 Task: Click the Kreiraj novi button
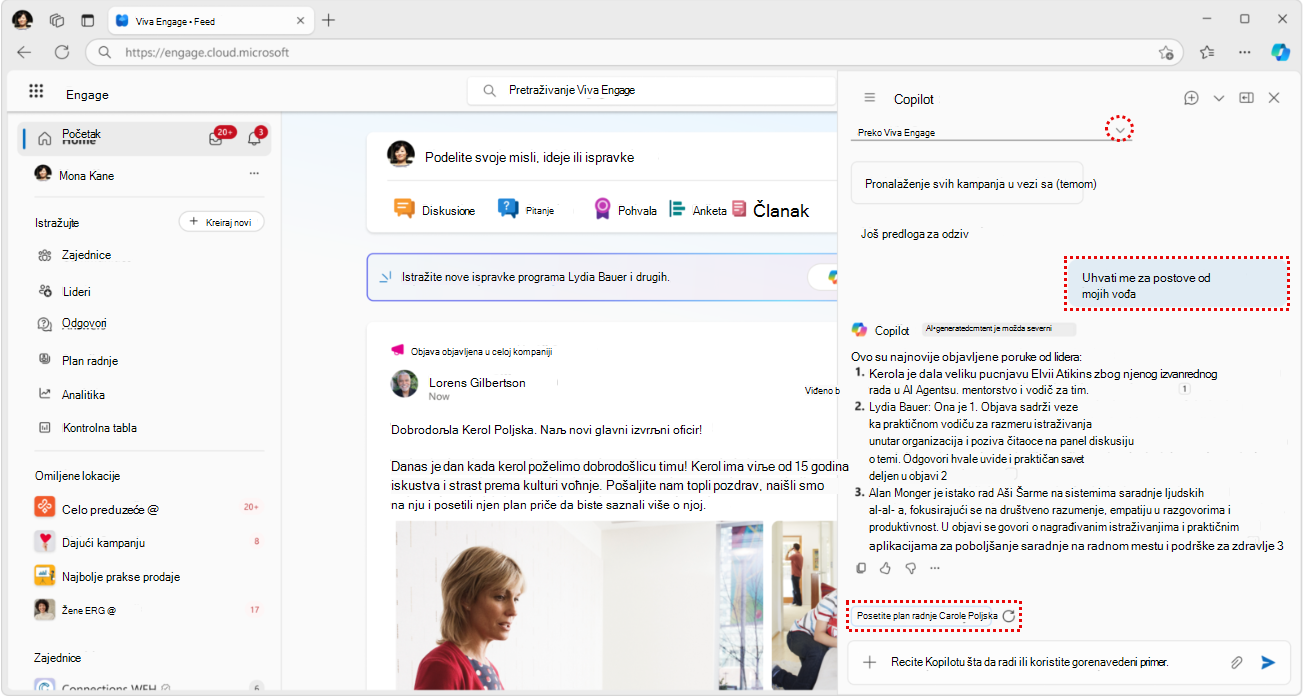coord(221,222)
